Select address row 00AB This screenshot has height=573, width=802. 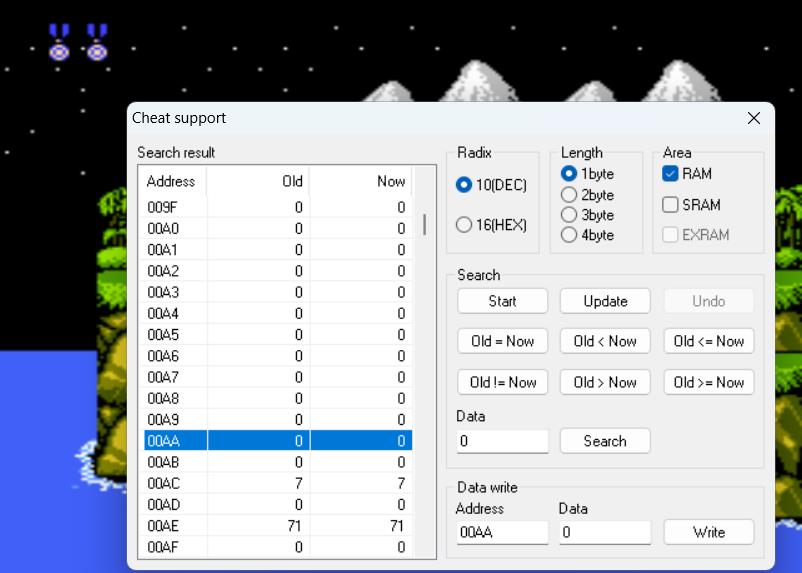click(278, 462)
